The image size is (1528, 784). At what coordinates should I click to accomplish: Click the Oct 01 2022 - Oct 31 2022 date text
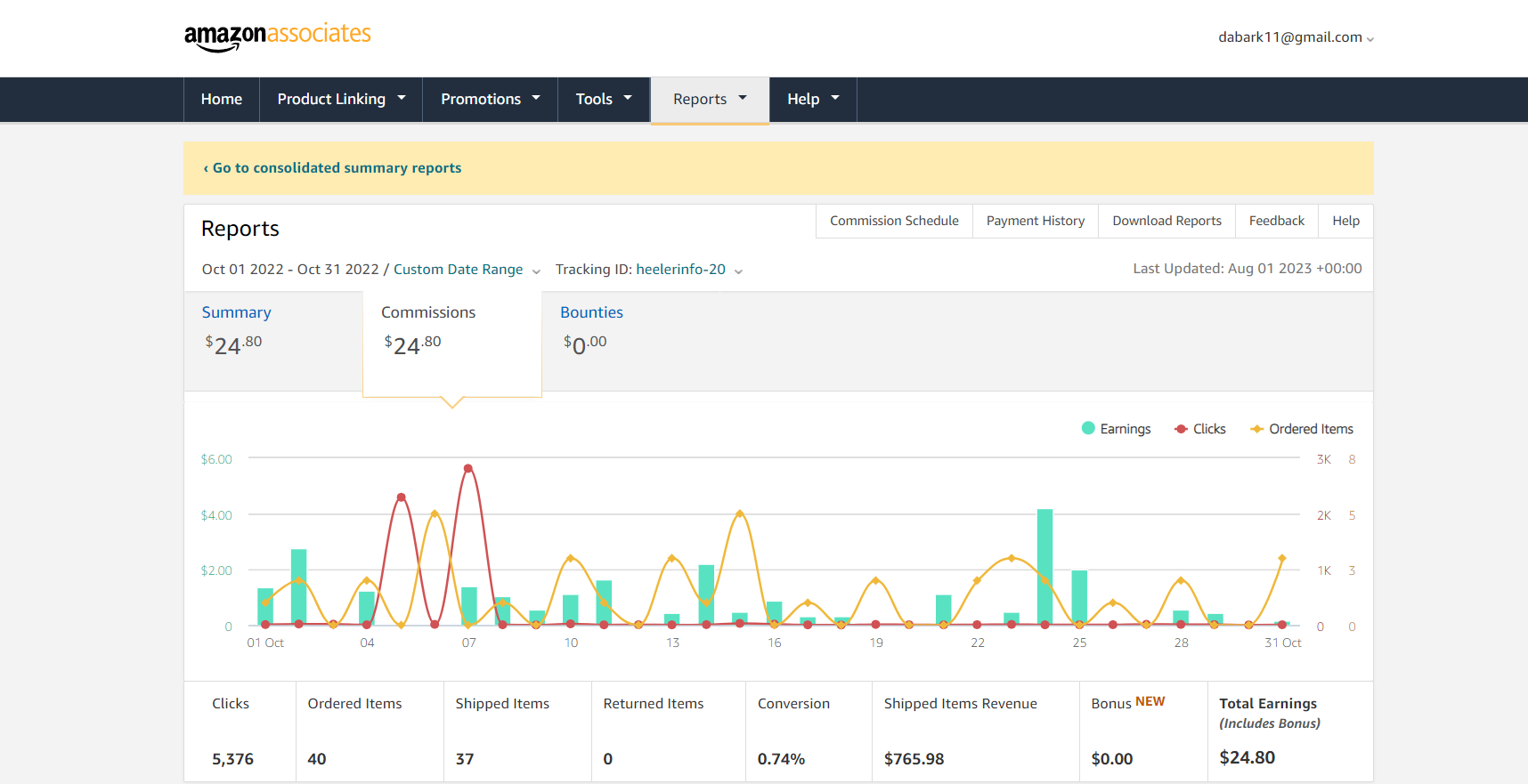(x=290, y=270)
